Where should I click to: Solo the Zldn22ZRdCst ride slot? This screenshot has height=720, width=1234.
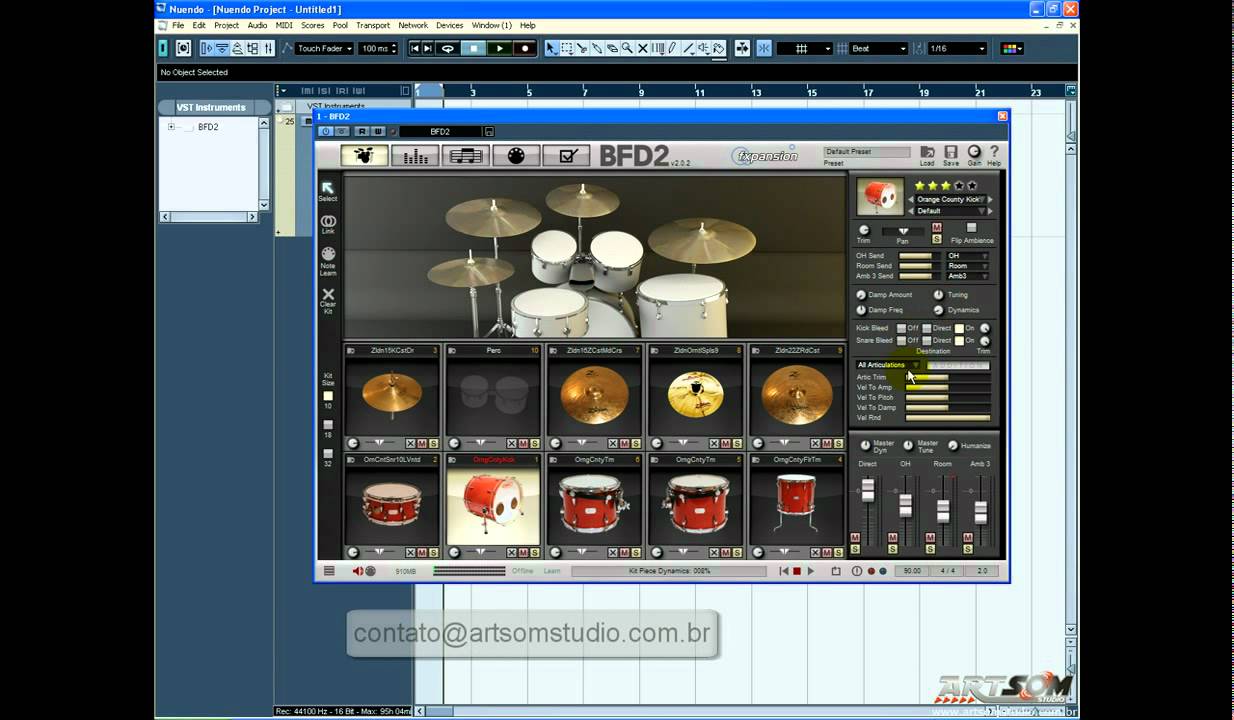pos(838,443)
